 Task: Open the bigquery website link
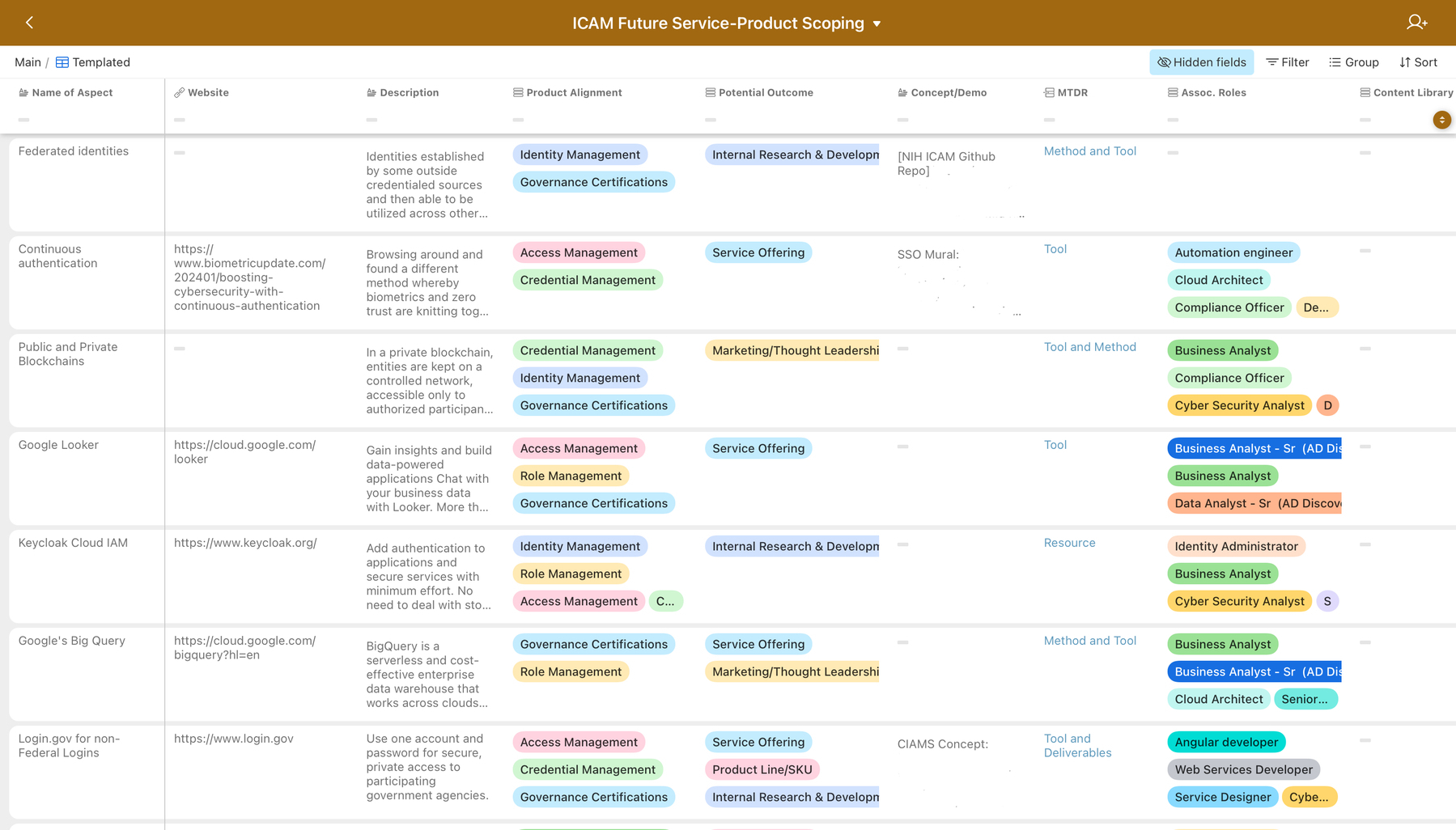pos(244,648)
